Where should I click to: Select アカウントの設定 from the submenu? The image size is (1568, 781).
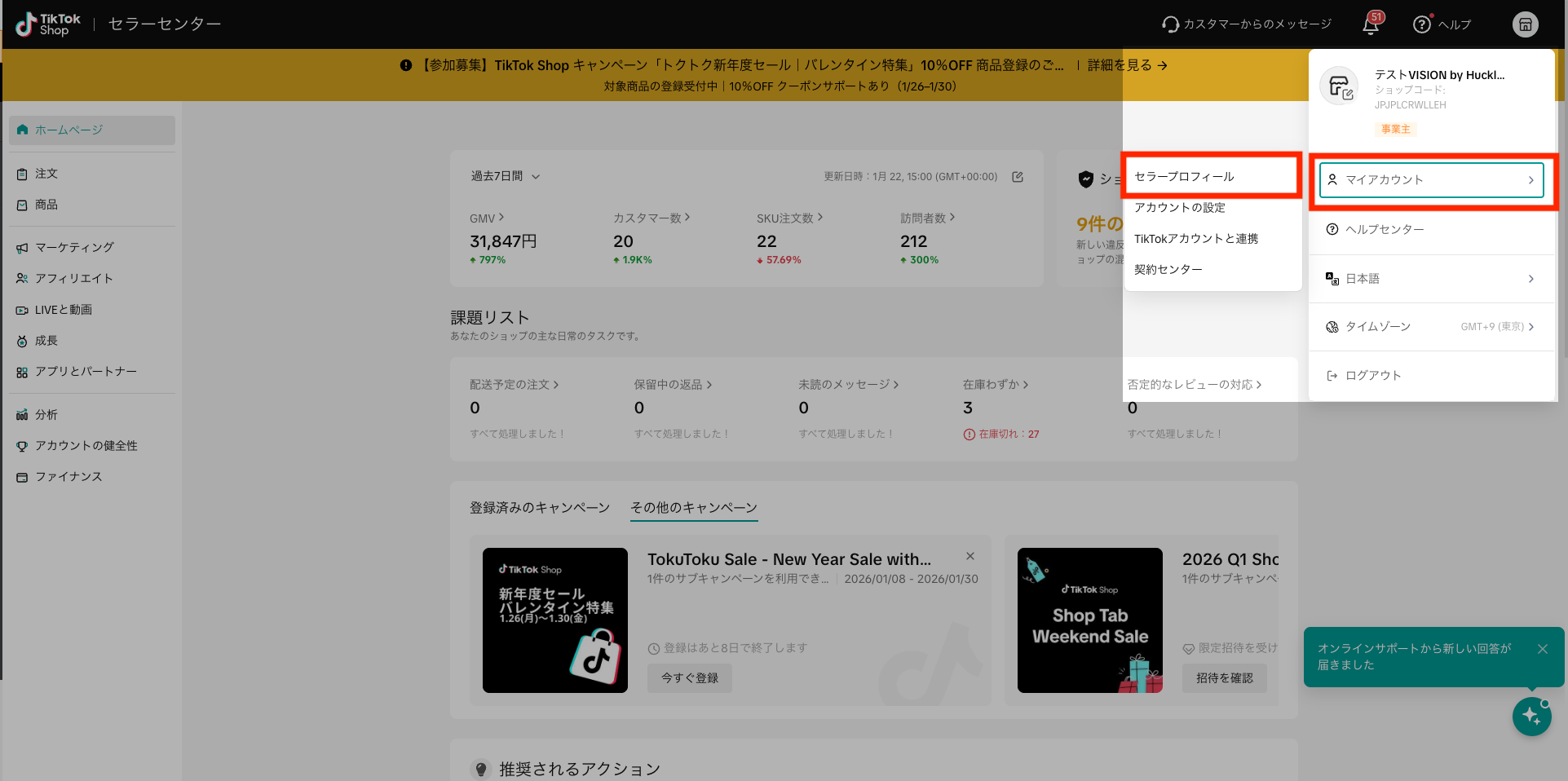tap(1212, 208)
